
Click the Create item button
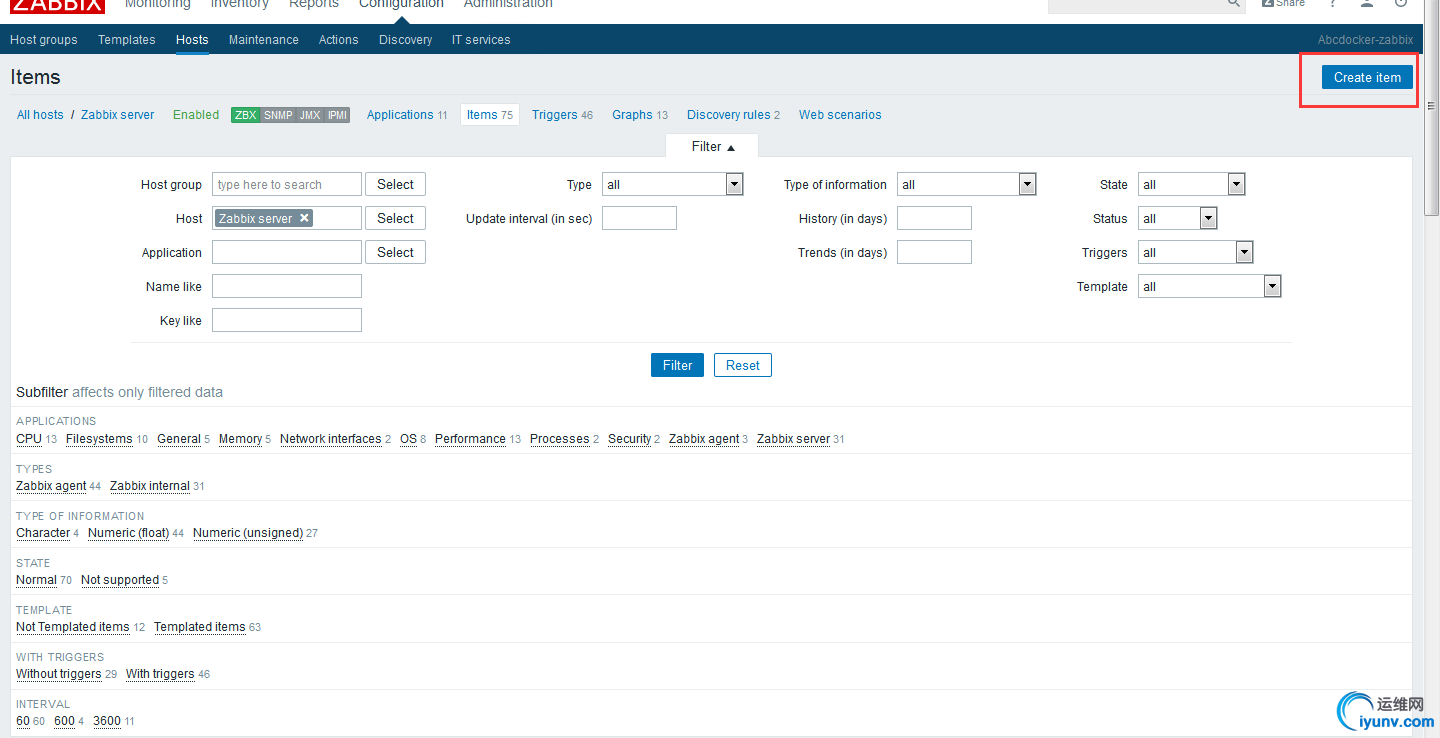(1367, 77)
